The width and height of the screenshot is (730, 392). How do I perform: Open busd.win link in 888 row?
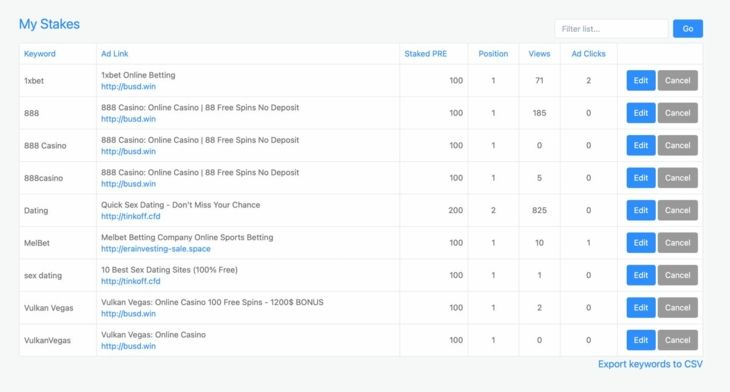pos(128,119)
